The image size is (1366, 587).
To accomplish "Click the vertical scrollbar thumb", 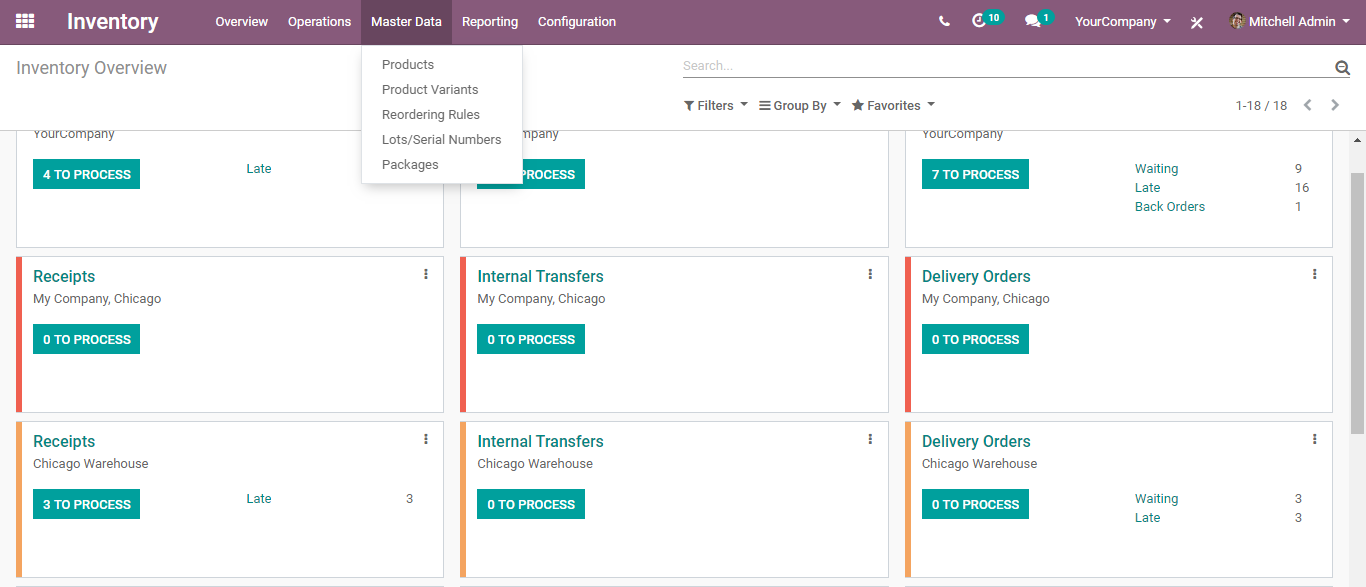I will click(1357, 302).
